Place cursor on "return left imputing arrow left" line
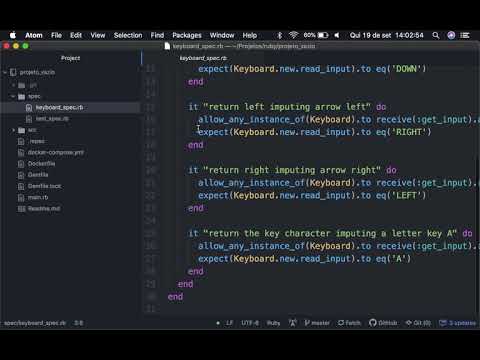Screen dimensions: 480x360 click(x=287, y=107)
